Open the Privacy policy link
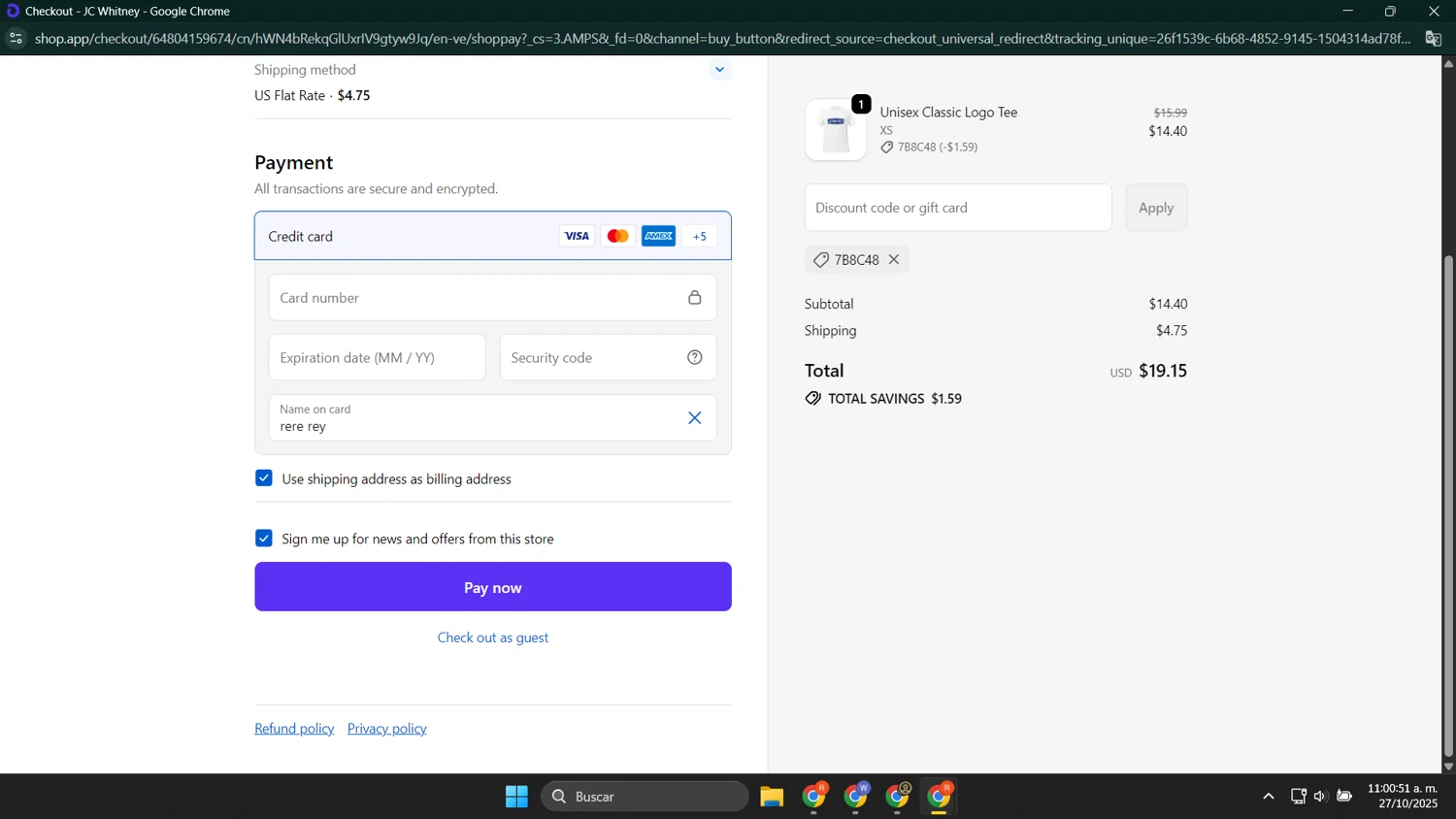1456x819 pixels. (x=387, y=729)
